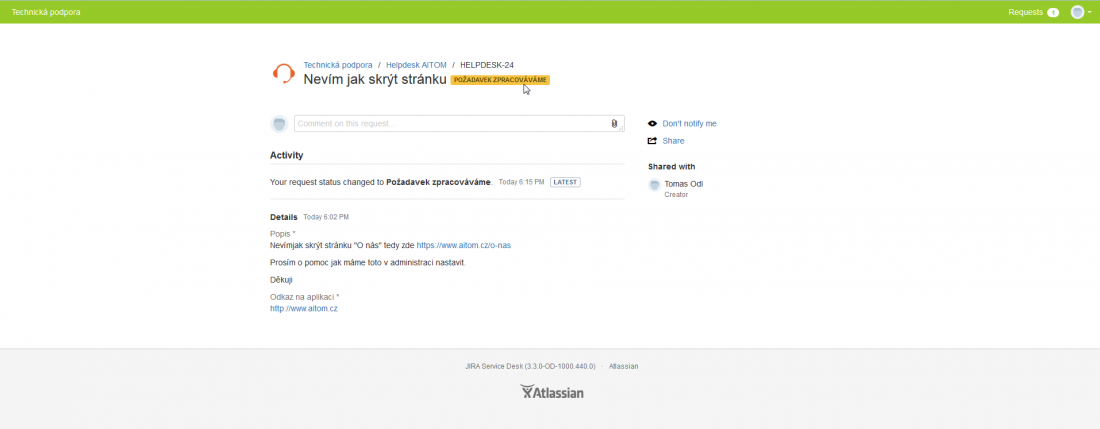The width and height of the screenshot is (1100, 429).
Task: Click the Requests count badge in the header
Action: click(x=1052, y=12)
